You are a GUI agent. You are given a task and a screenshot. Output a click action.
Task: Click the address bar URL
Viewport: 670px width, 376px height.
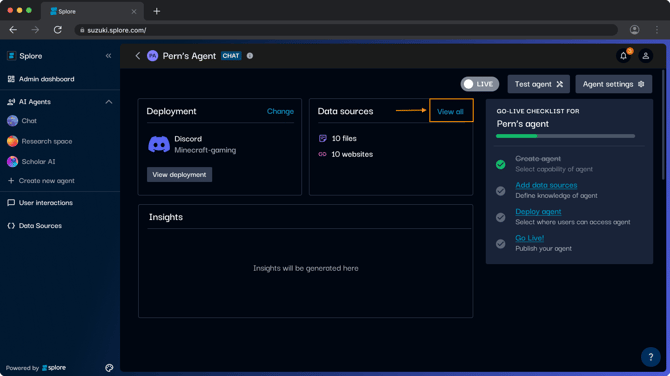[x=117, y=30]
